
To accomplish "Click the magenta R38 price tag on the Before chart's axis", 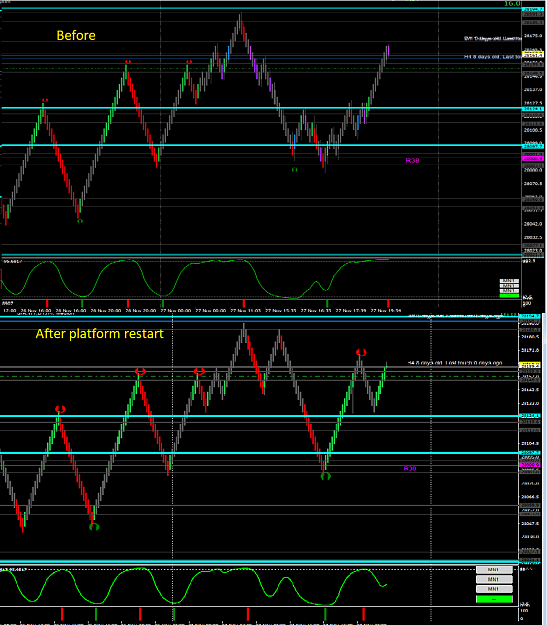I will (x=533, y=159).
